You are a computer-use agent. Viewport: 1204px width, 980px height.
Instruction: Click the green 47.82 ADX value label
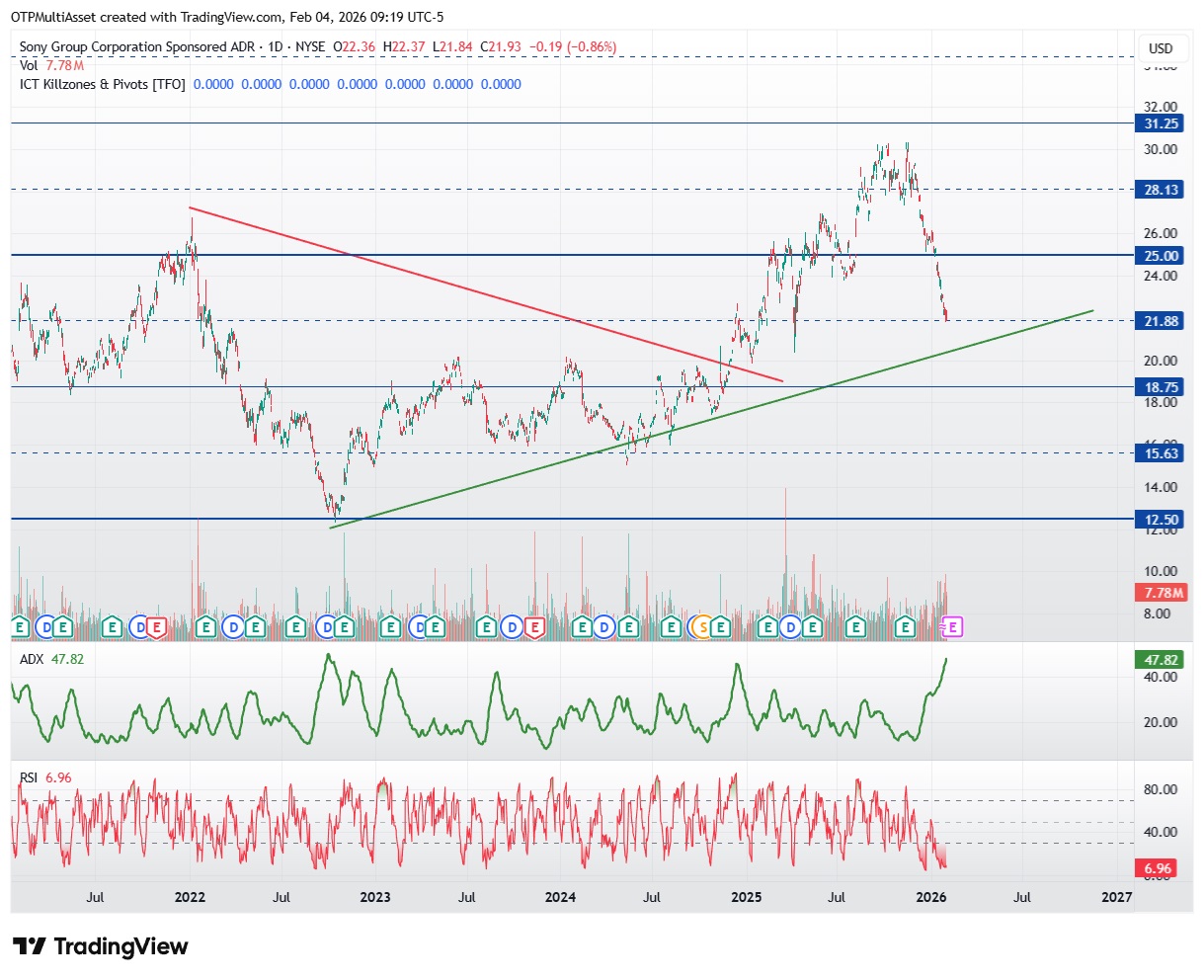[1161, 660]
